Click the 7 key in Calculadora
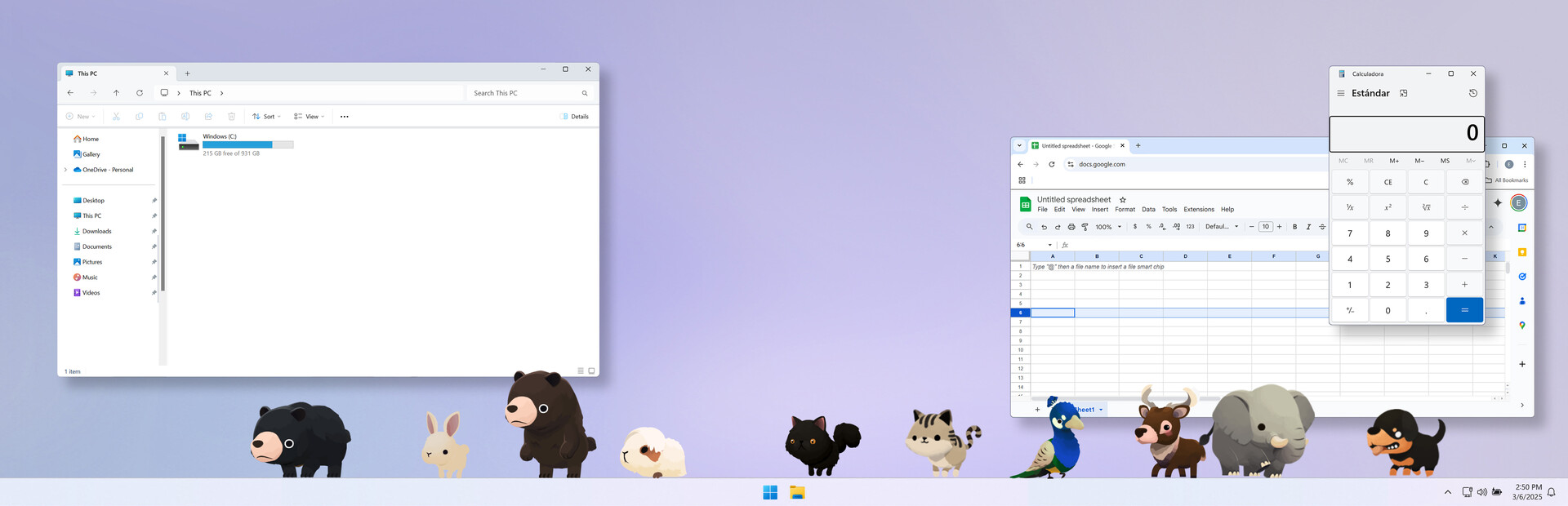Image resolution: width=1568 pixels, height=506 pixels. 1350,233
